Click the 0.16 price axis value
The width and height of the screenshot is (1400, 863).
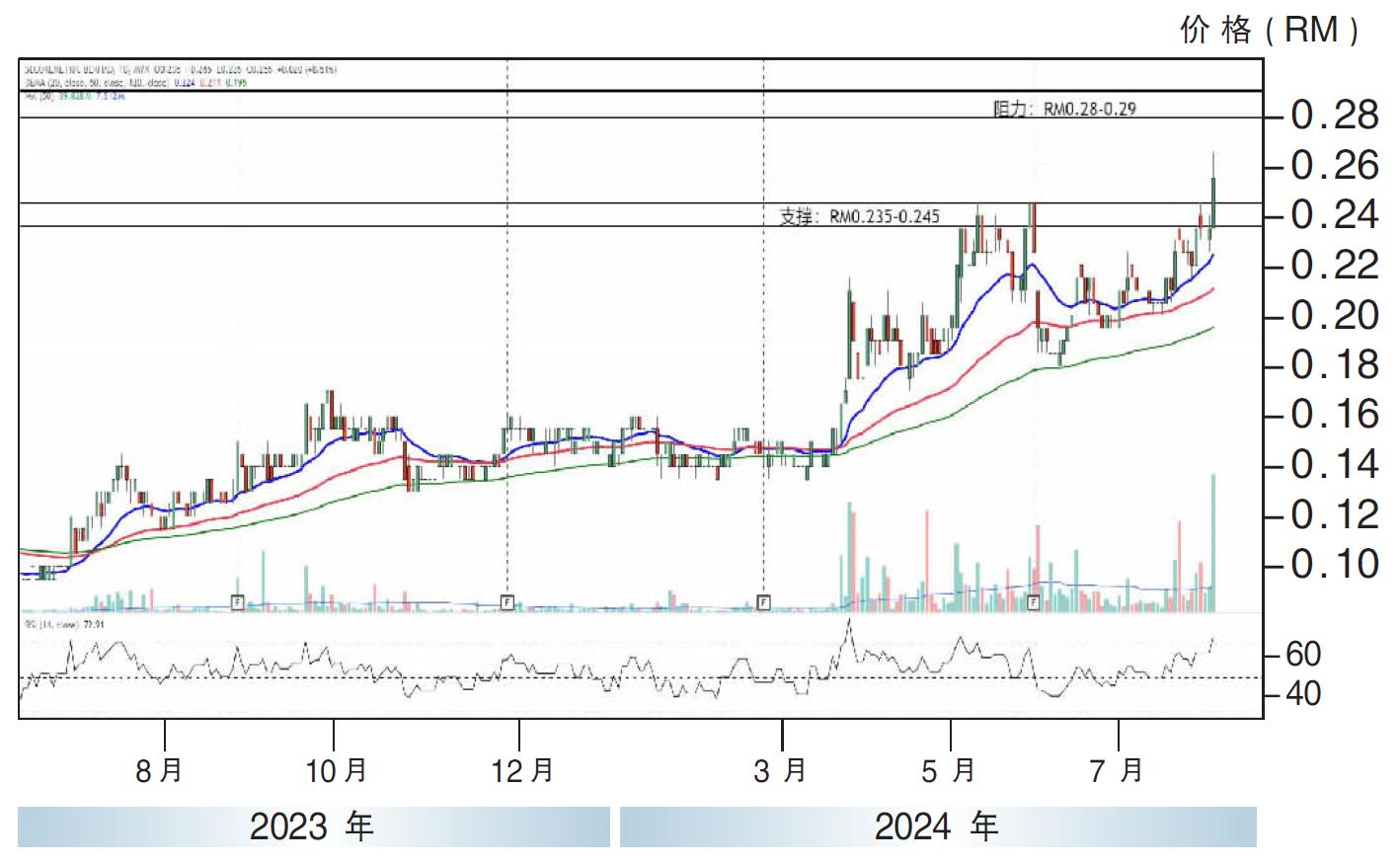(1335, 415)
